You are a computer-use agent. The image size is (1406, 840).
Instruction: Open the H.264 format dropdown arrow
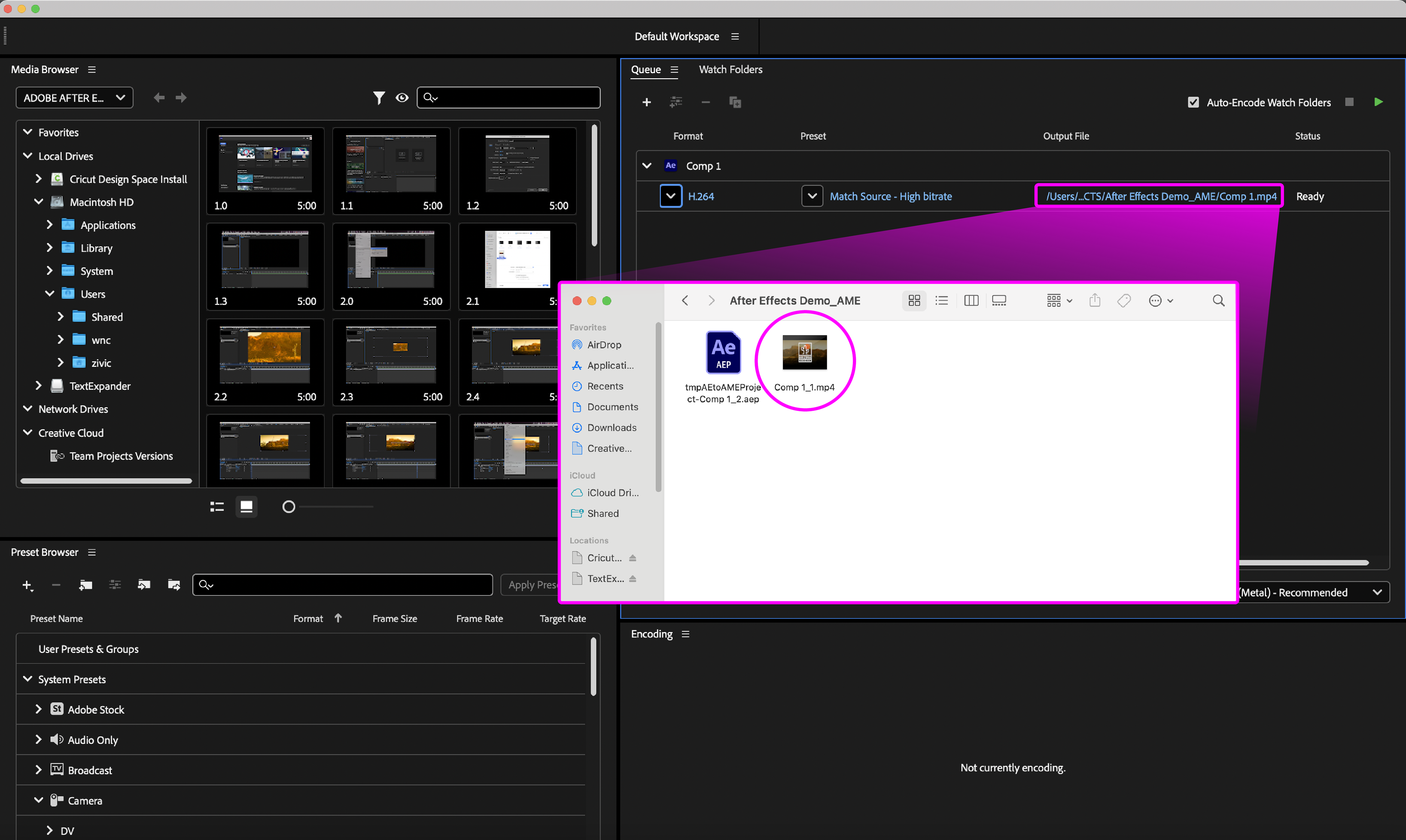670,196
